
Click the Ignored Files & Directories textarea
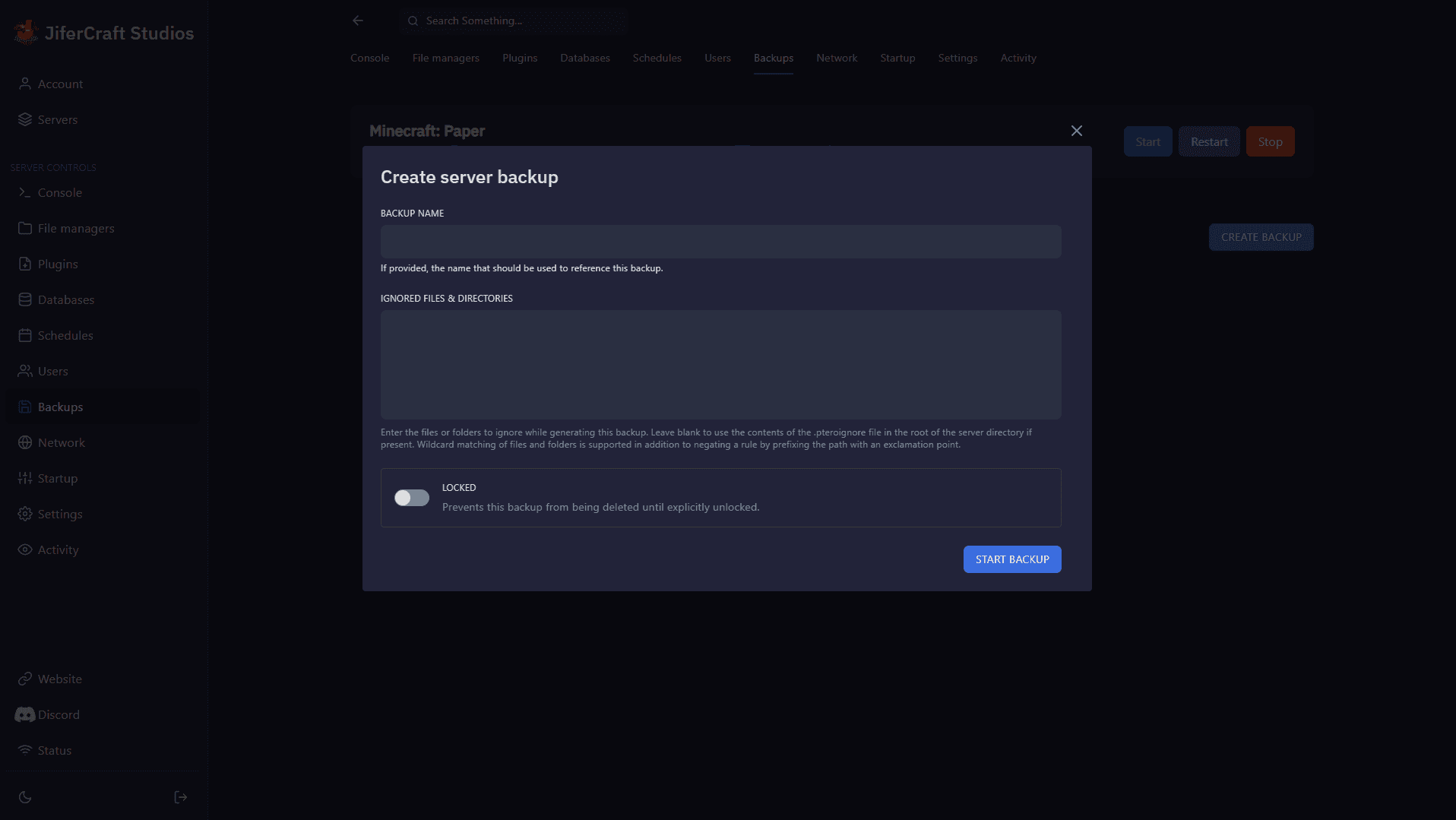(720, 365)
